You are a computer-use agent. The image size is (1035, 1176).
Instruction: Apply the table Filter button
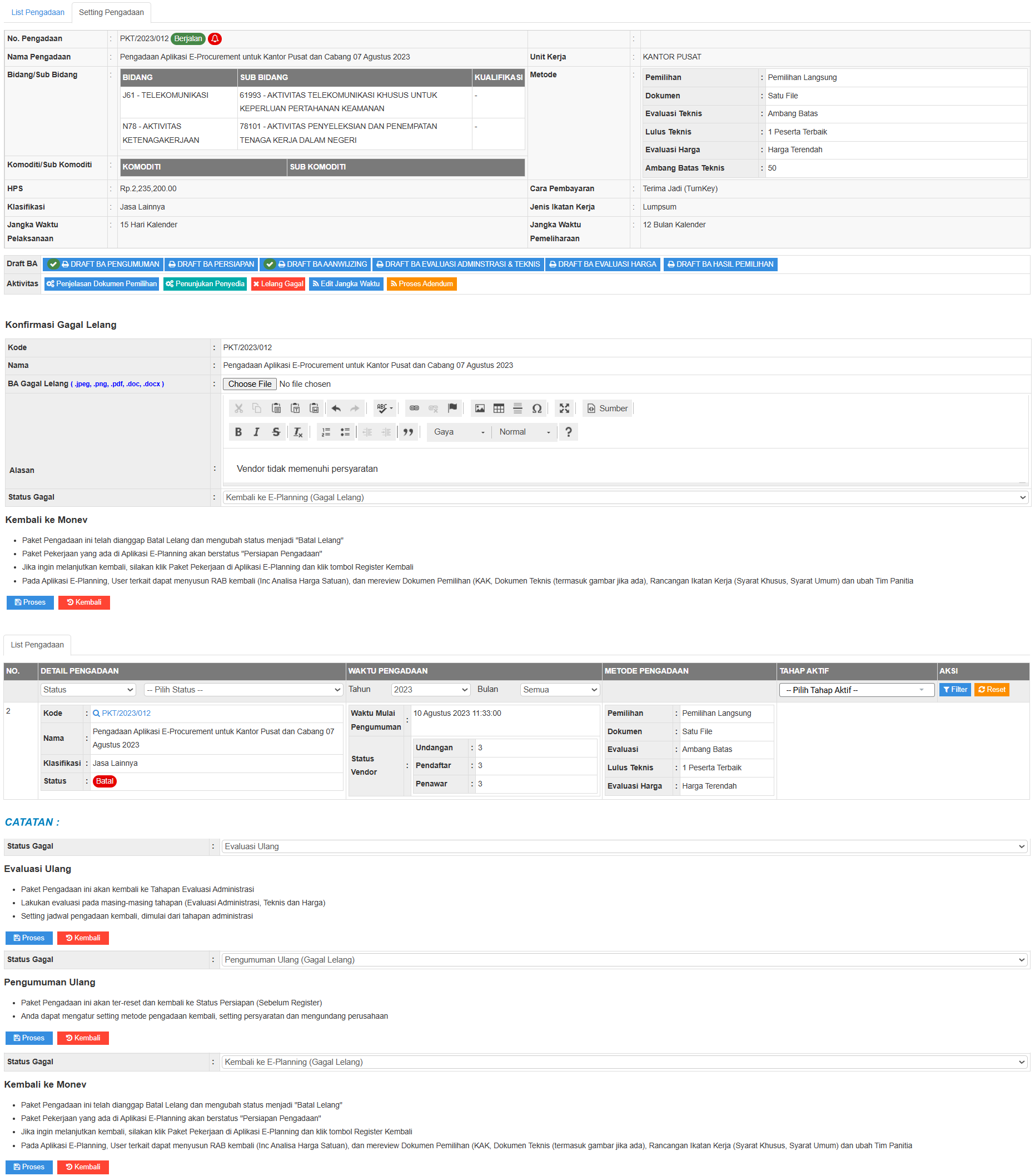(x=956, y=690)
